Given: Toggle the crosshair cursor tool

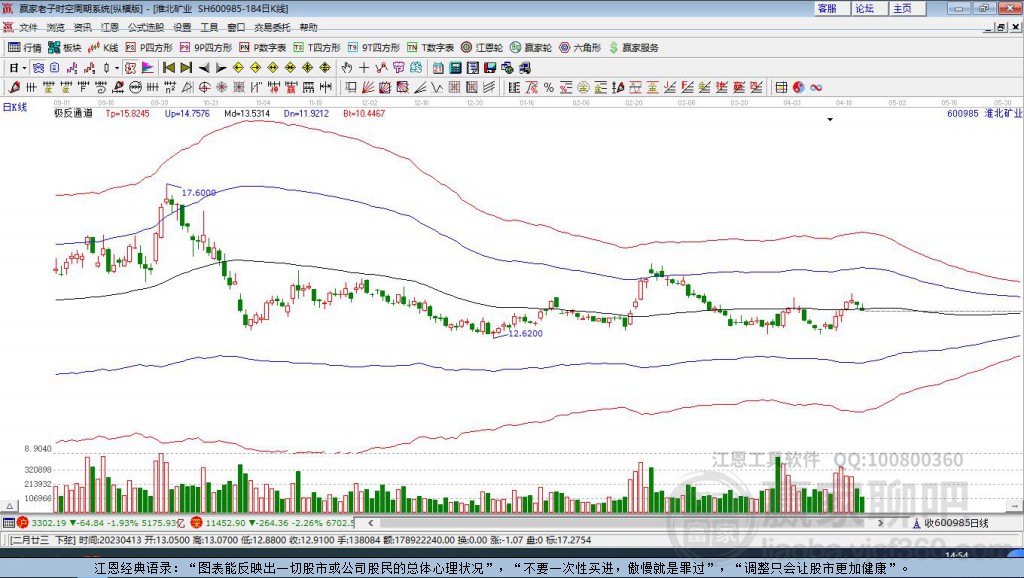Looking at the screenshot, I should (365, 68).
